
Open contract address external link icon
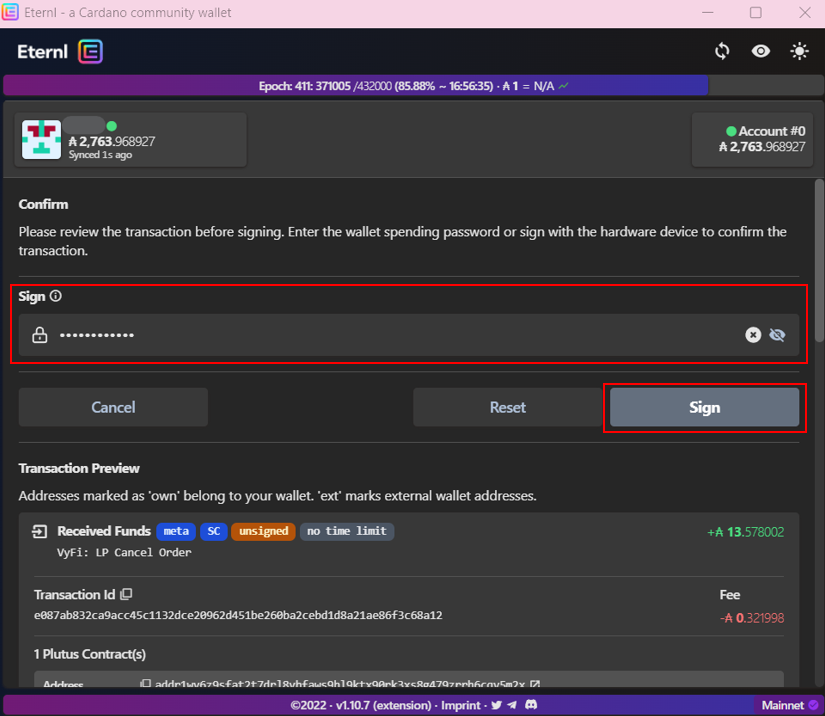click(535, 685)
